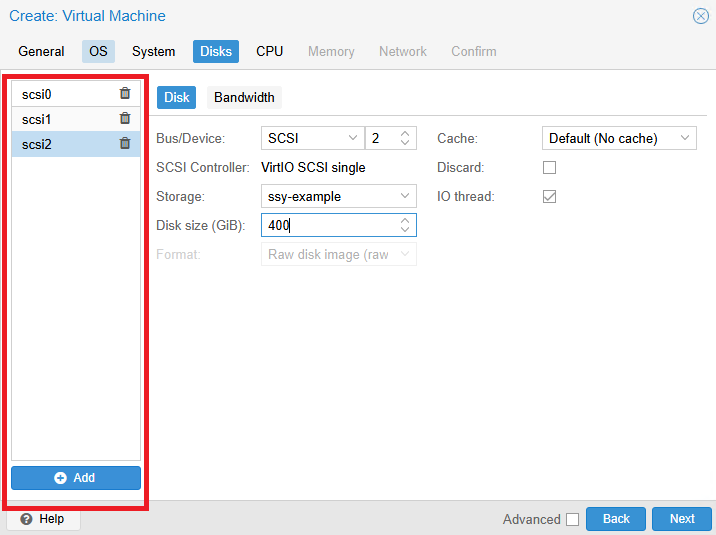Toggle the IO thread checkbox
This screenshot has height=535, width=716.
click(x=549, y=197)
